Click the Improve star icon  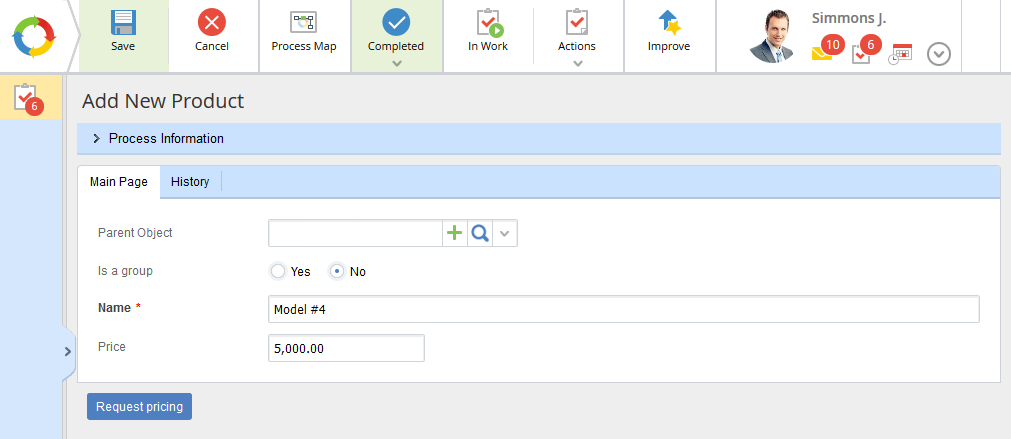[668, 24]
